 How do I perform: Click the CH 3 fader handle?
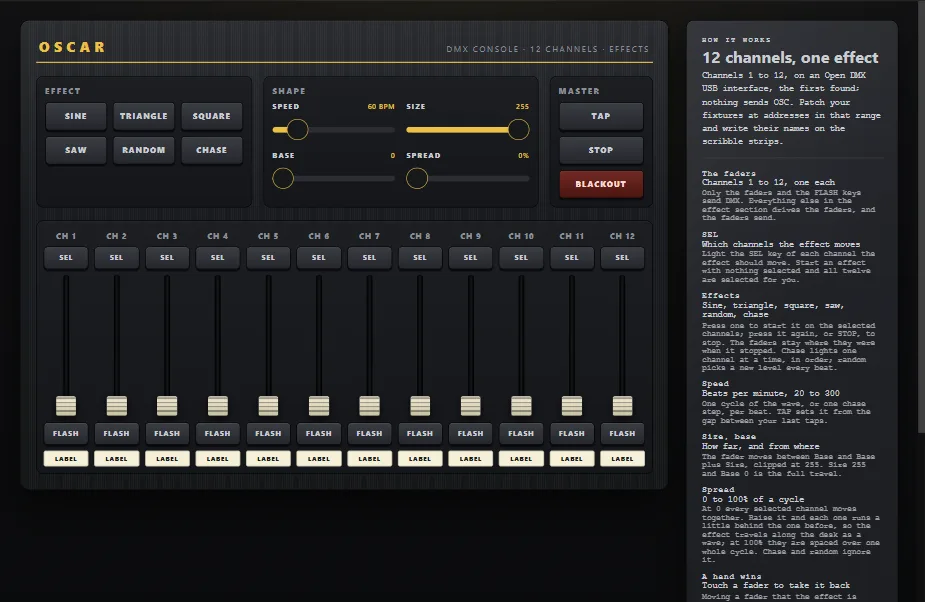[x=167, y=406]
